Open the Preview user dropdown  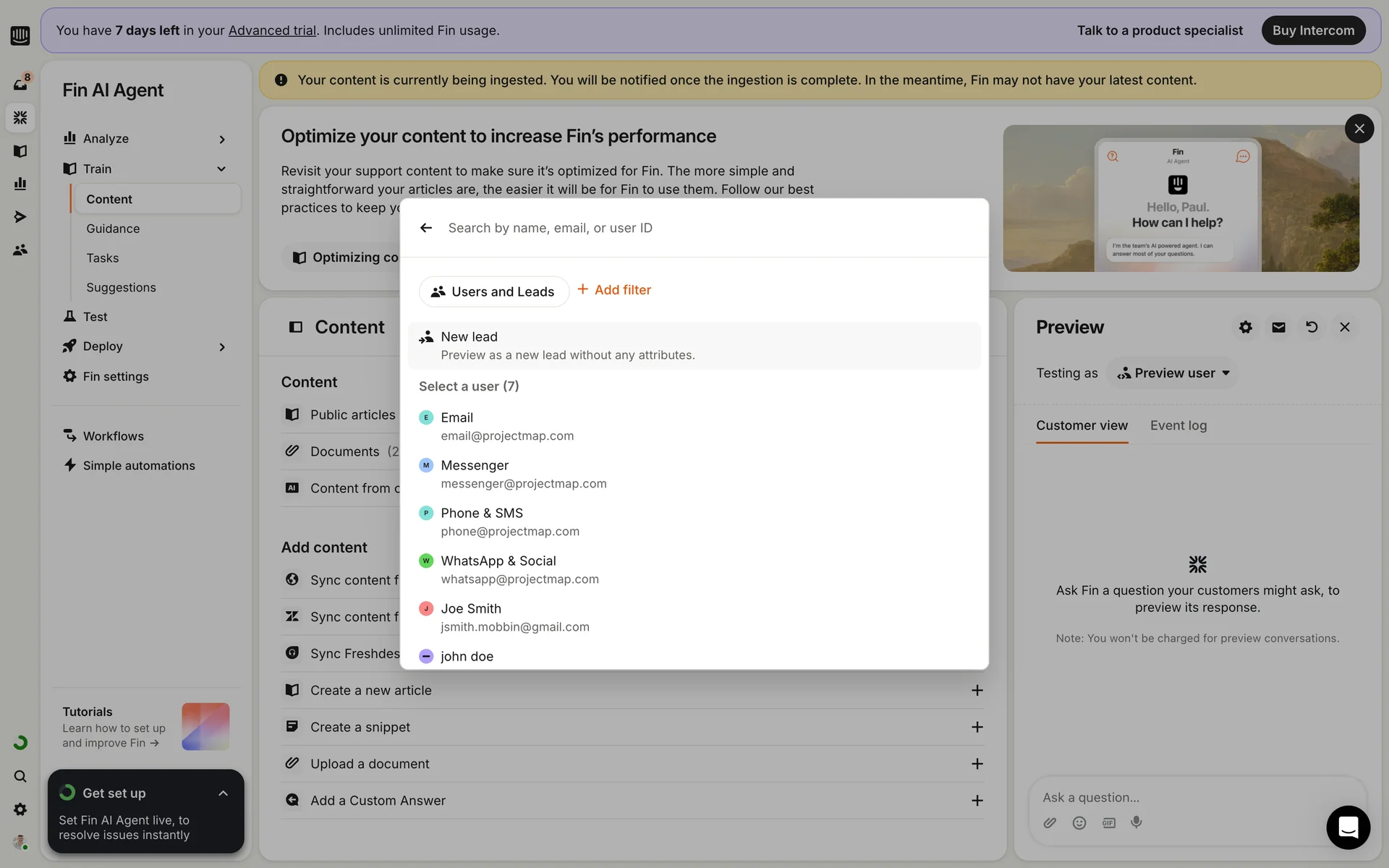click(x=1173, y=373)
